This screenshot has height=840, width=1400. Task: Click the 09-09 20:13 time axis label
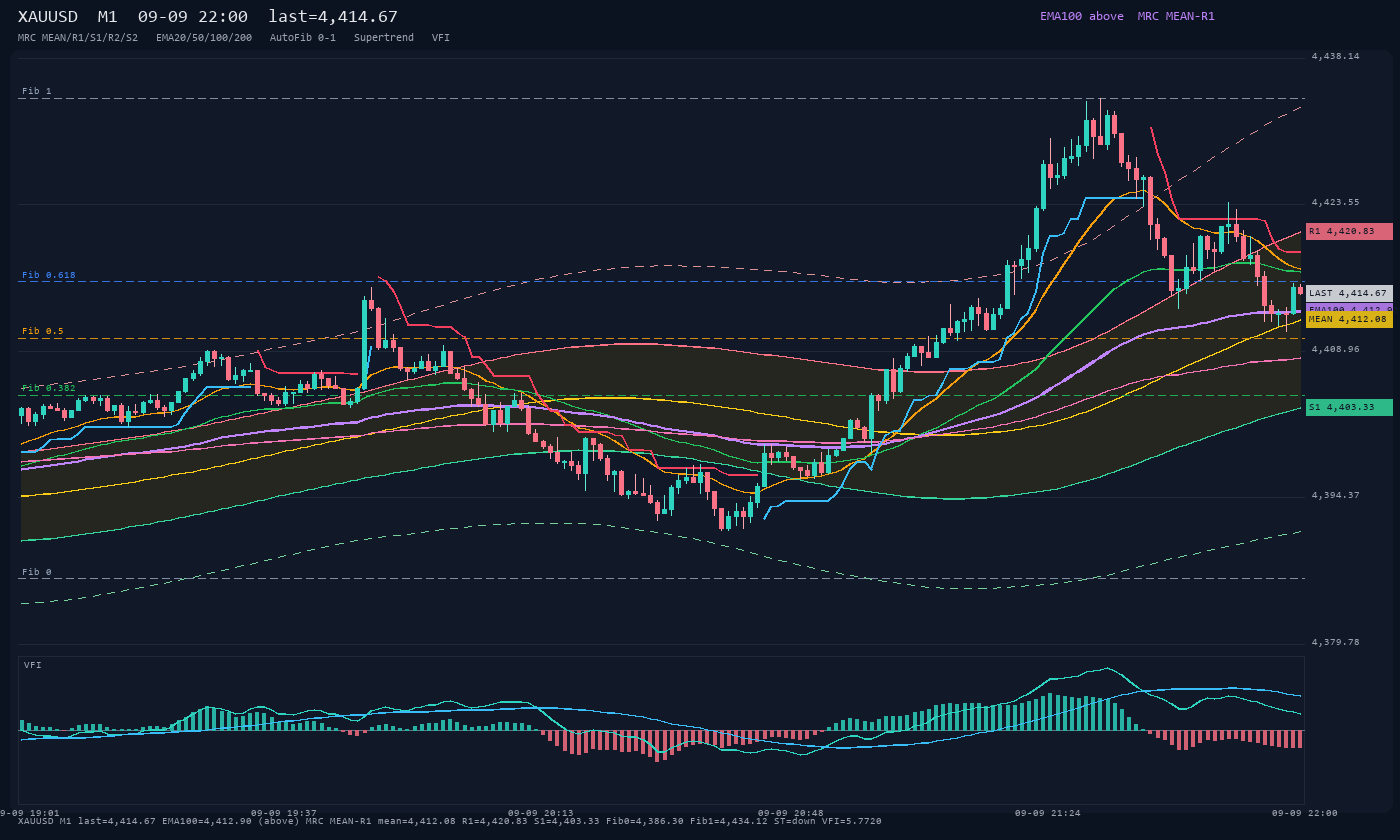541,813
